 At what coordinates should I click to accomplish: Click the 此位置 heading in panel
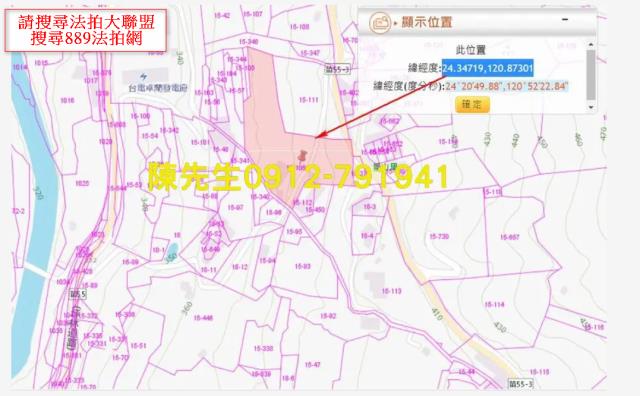click(471, 50)
